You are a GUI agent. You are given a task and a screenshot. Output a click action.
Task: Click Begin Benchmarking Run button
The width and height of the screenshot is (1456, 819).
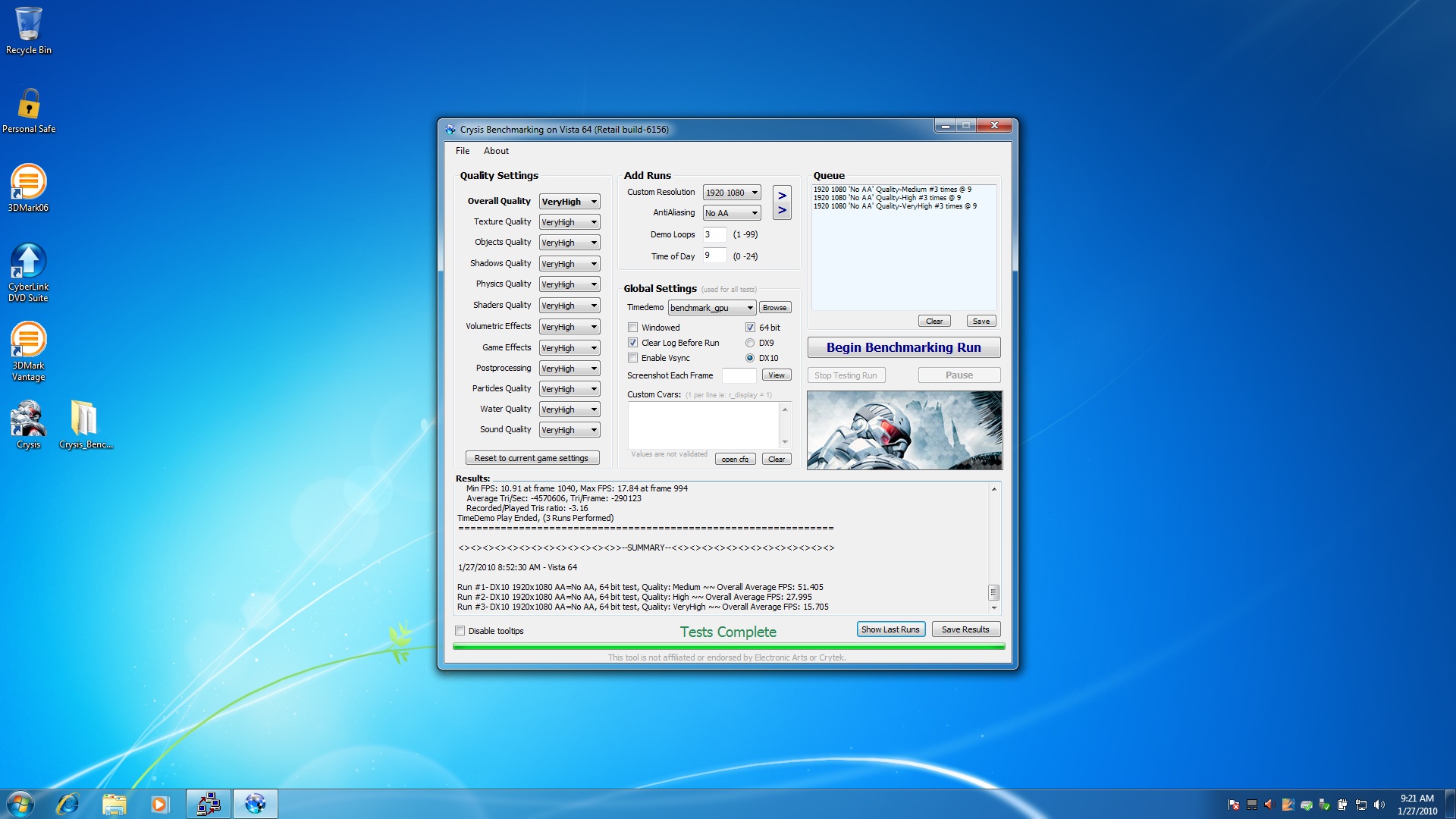click(x=904, y=347)
